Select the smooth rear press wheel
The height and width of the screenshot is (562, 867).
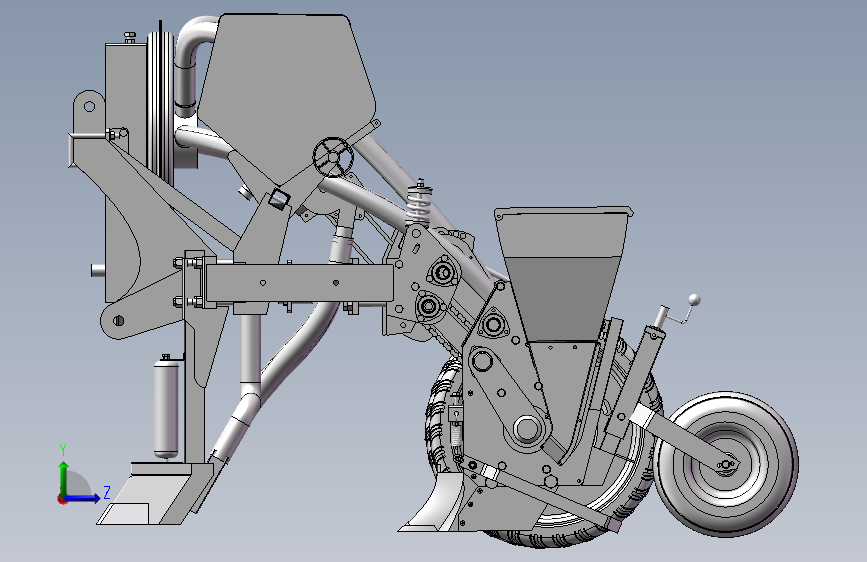pyautogui.click(x=727, y=464)
